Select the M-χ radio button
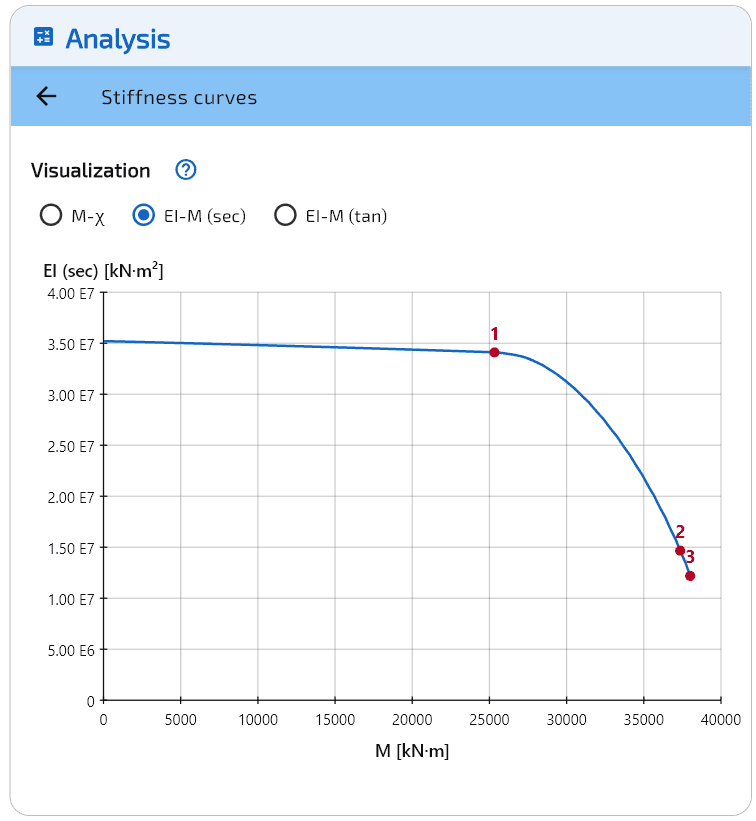The width and height of the screenshot is (756, 821). 49,215
